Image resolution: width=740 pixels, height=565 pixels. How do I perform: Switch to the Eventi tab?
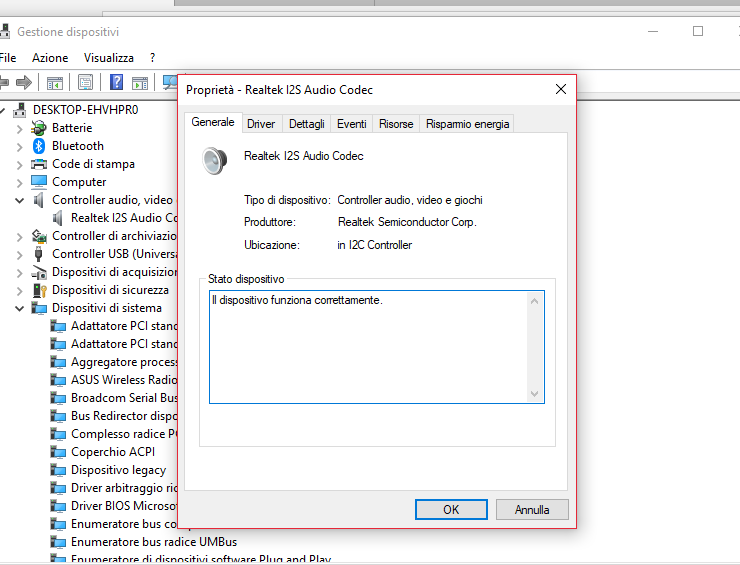tap(352, 124)
